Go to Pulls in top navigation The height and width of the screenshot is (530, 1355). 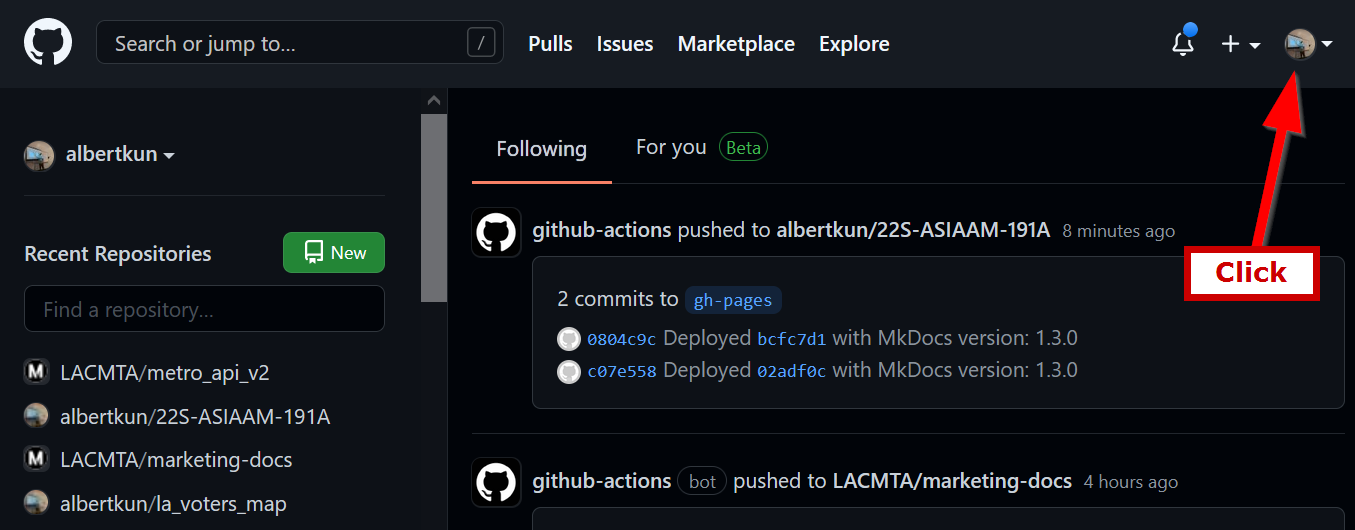550,44
